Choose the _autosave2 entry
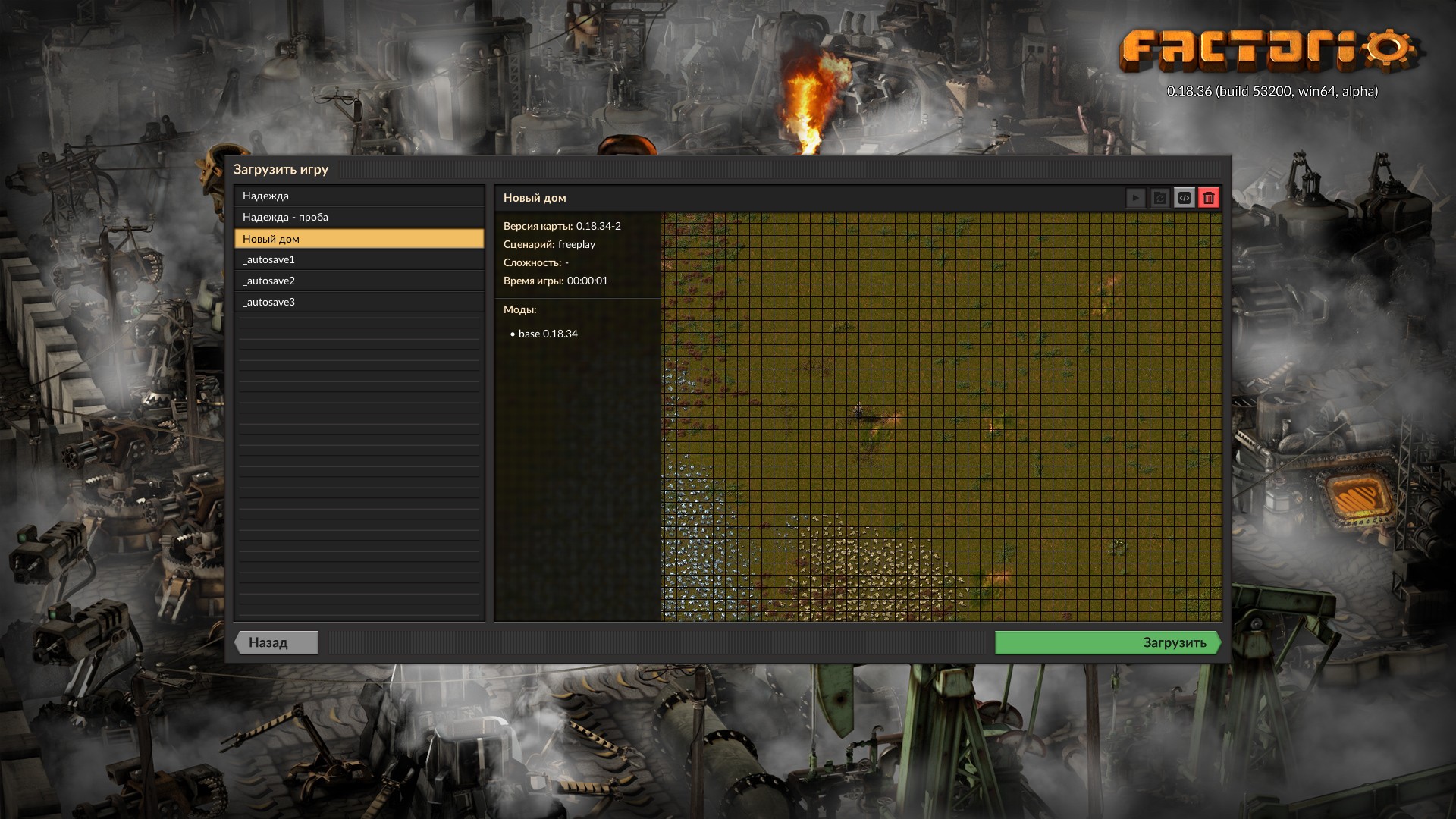Screen dimensions: 1456x819 pos(359,281)
